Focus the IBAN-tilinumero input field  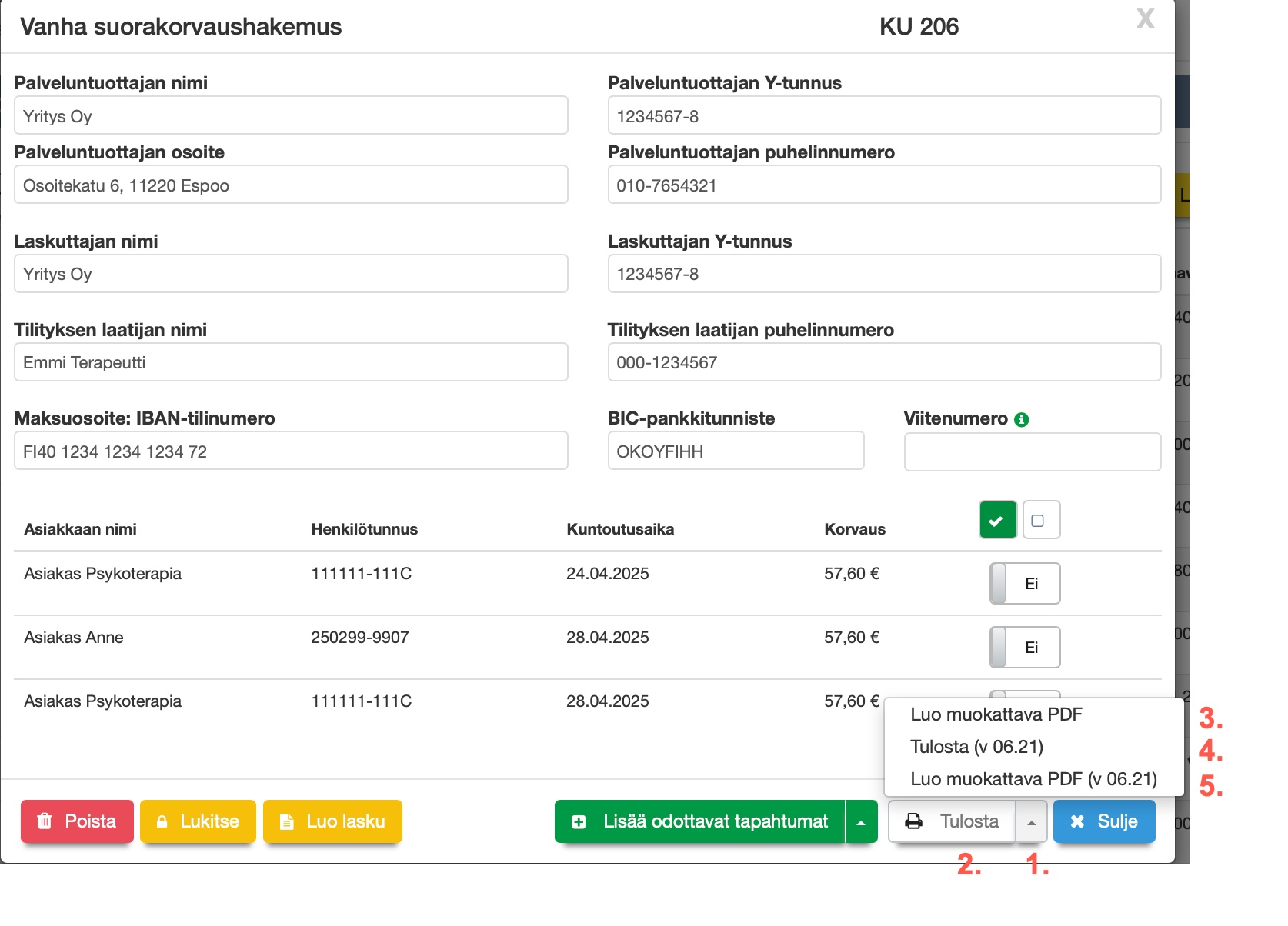[291, 451]
